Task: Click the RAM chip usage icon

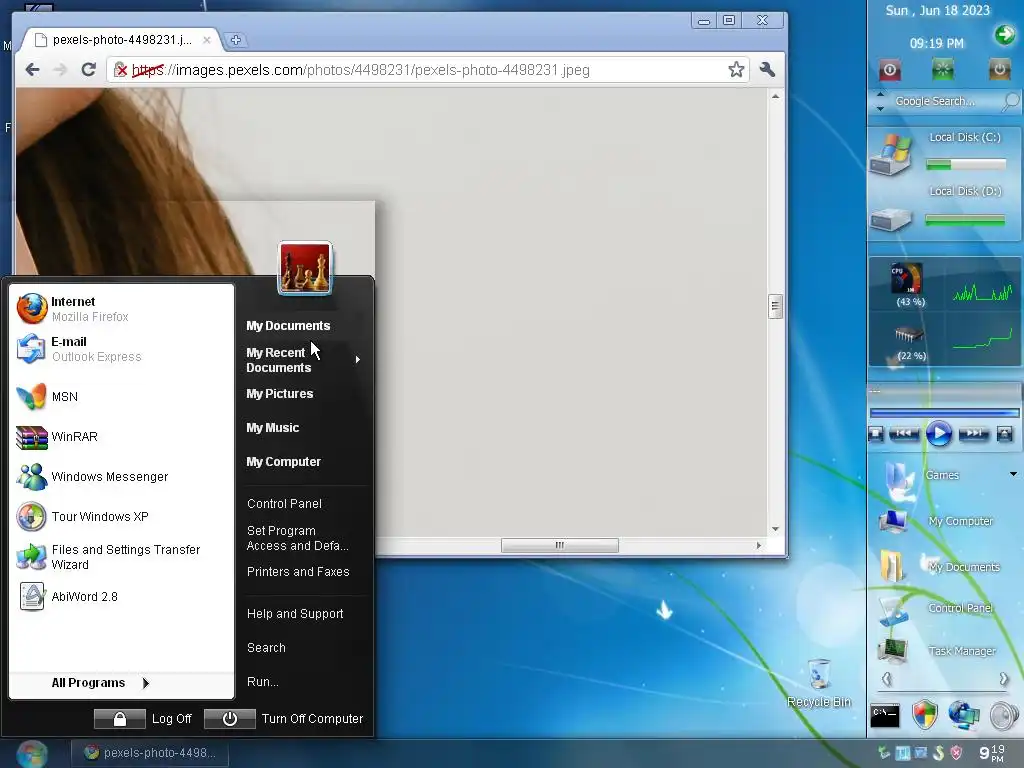Action: pos(908,336)
